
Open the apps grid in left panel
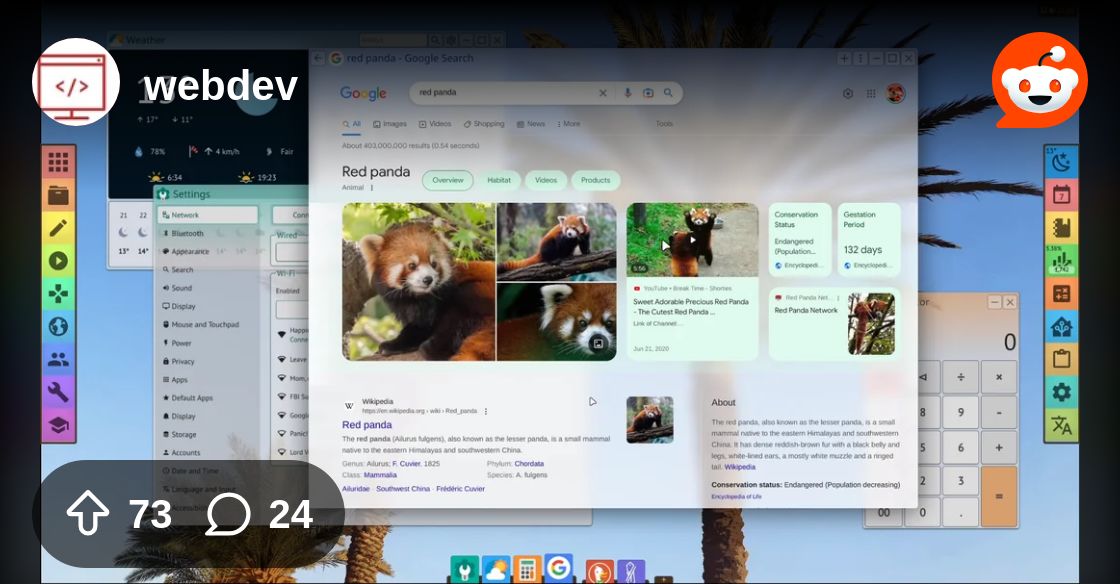coord(59,162)
